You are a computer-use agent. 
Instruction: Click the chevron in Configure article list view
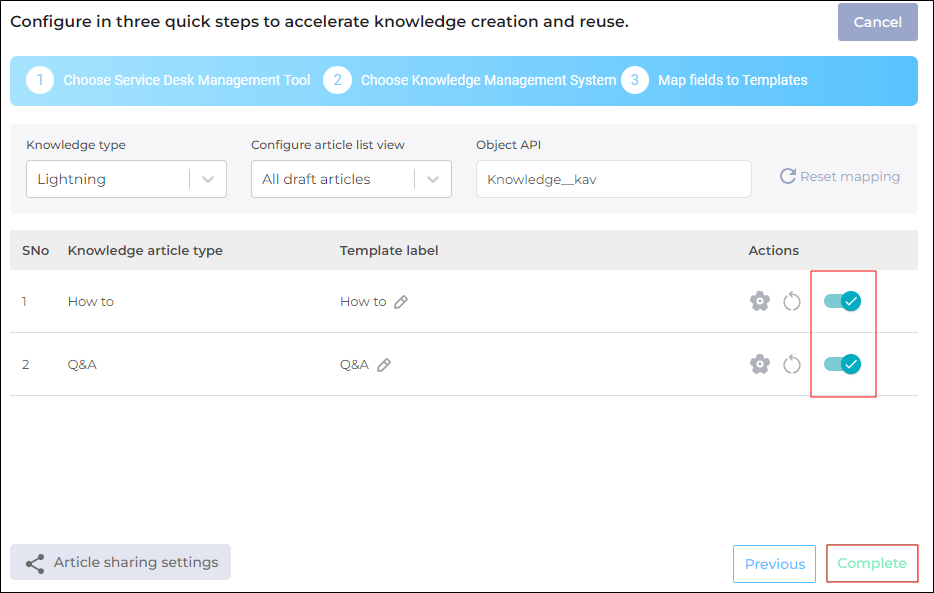pyautogui.click(x=433, y=179)
